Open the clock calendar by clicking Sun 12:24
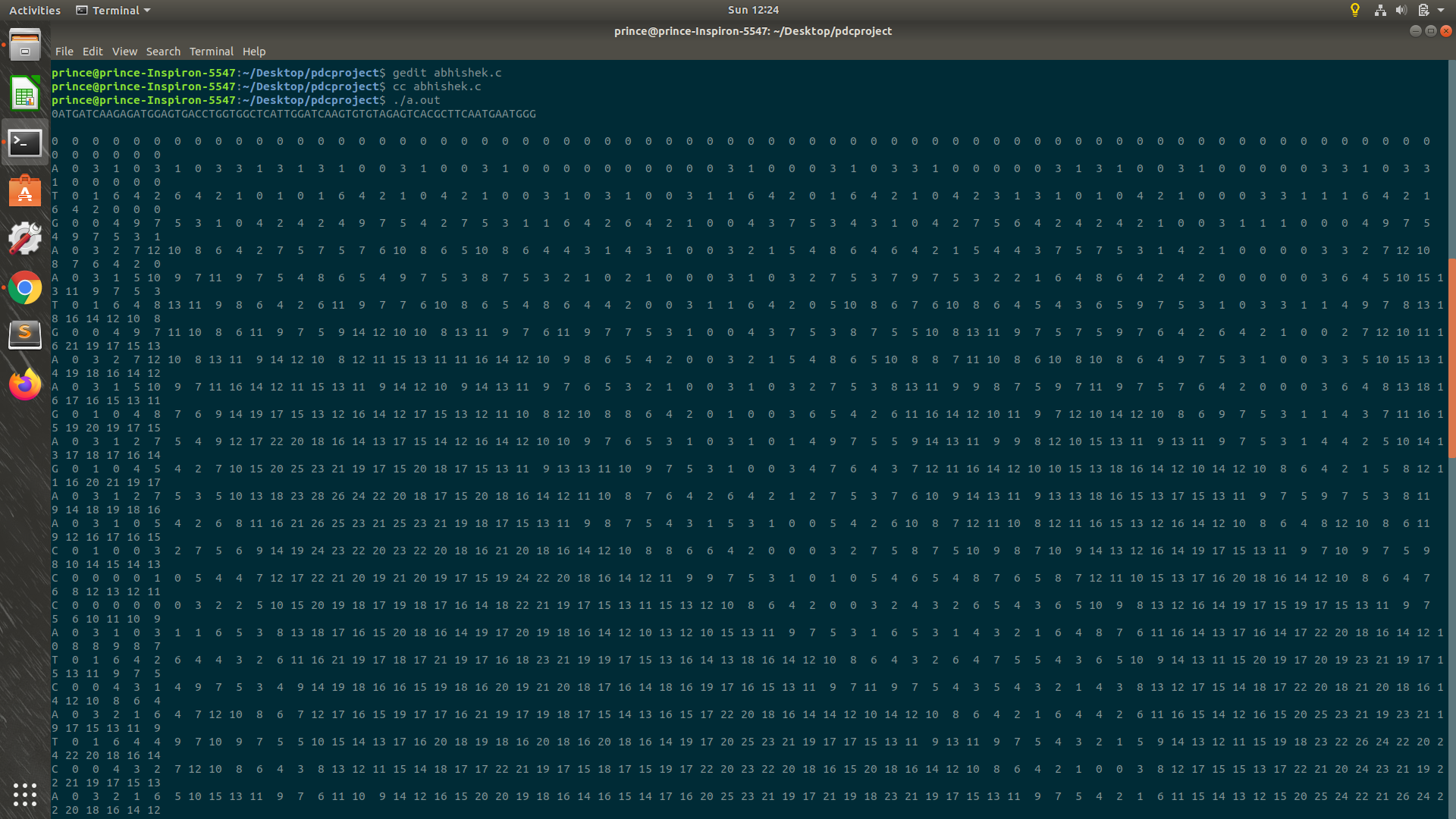This screenshot has height=819, width=1456. coord(752,10)
